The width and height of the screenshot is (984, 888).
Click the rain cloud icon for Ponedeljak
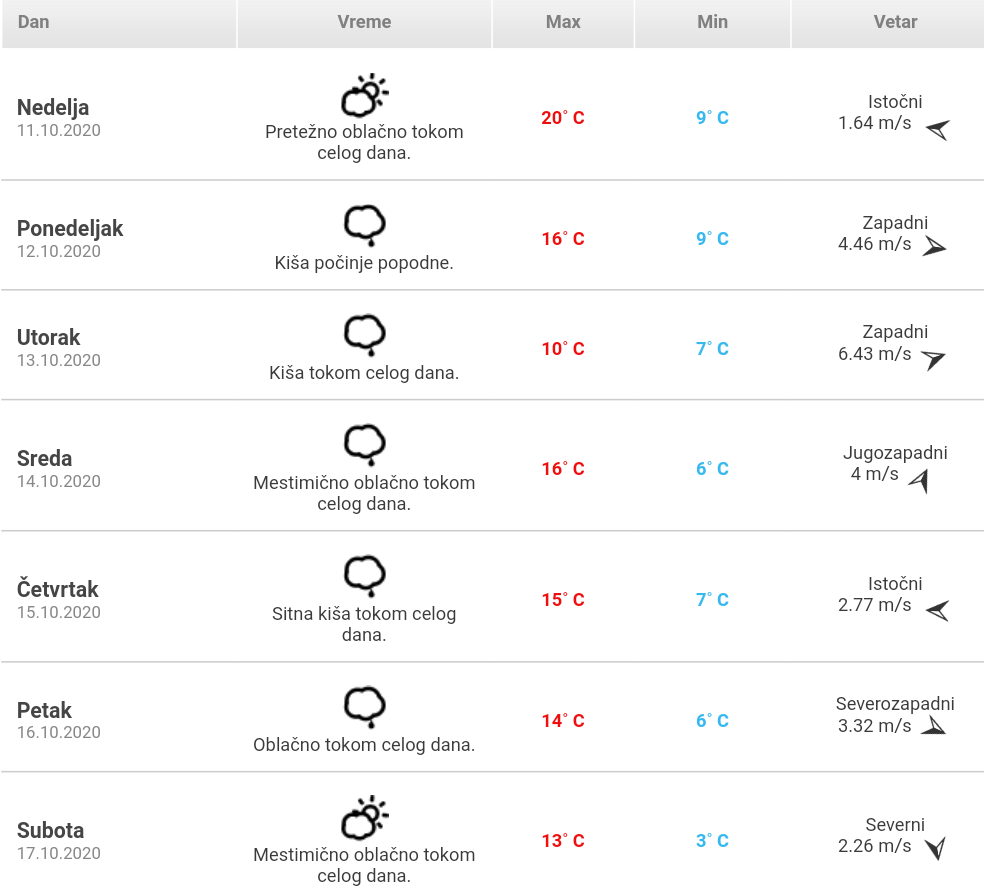coord(365,225)
